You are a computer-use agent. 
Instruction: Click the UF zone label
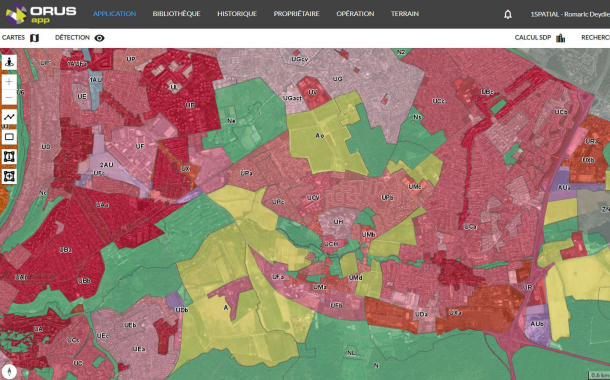tap(140, 146)
